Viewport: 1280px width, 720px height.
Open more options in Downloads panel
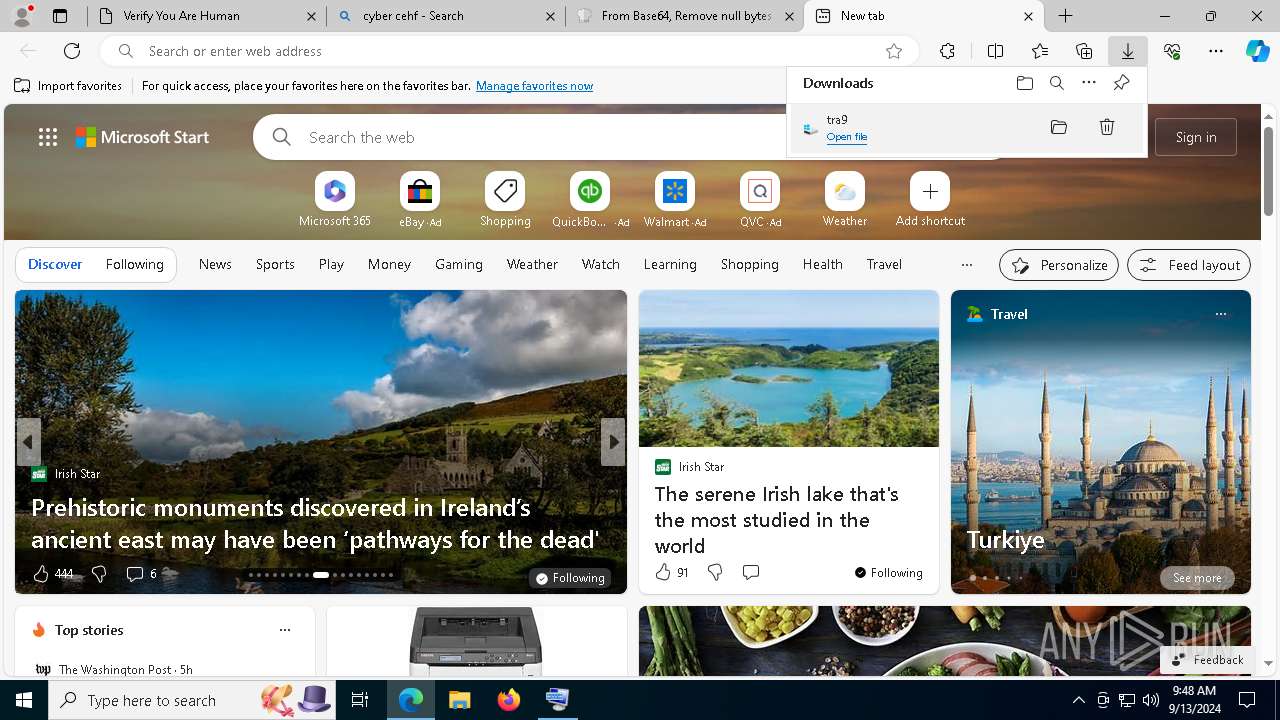tap(1089, 83)
